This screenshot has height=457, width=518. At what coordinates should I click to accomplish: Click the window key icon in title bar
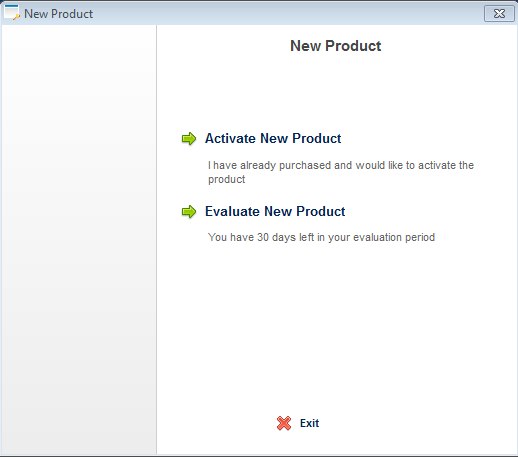(12, 13)
